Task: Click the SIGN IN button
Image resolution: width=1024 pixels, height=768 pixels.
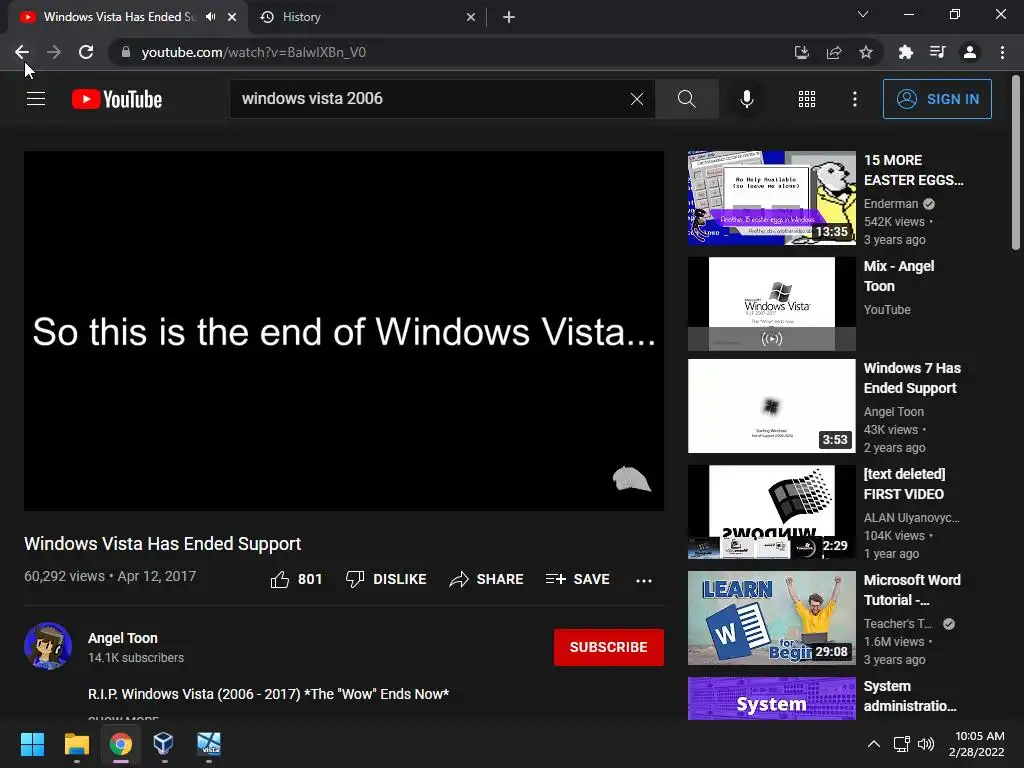Action: (x=937, y=99)
